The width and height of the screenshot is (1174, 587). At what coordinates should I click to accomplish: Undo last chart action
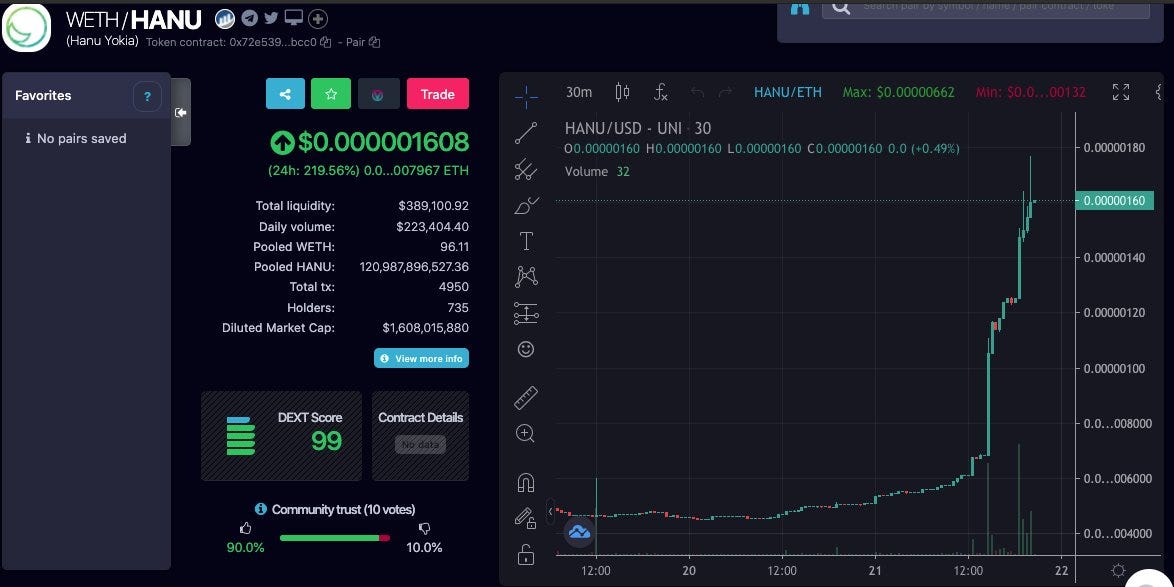pos(697,92)
